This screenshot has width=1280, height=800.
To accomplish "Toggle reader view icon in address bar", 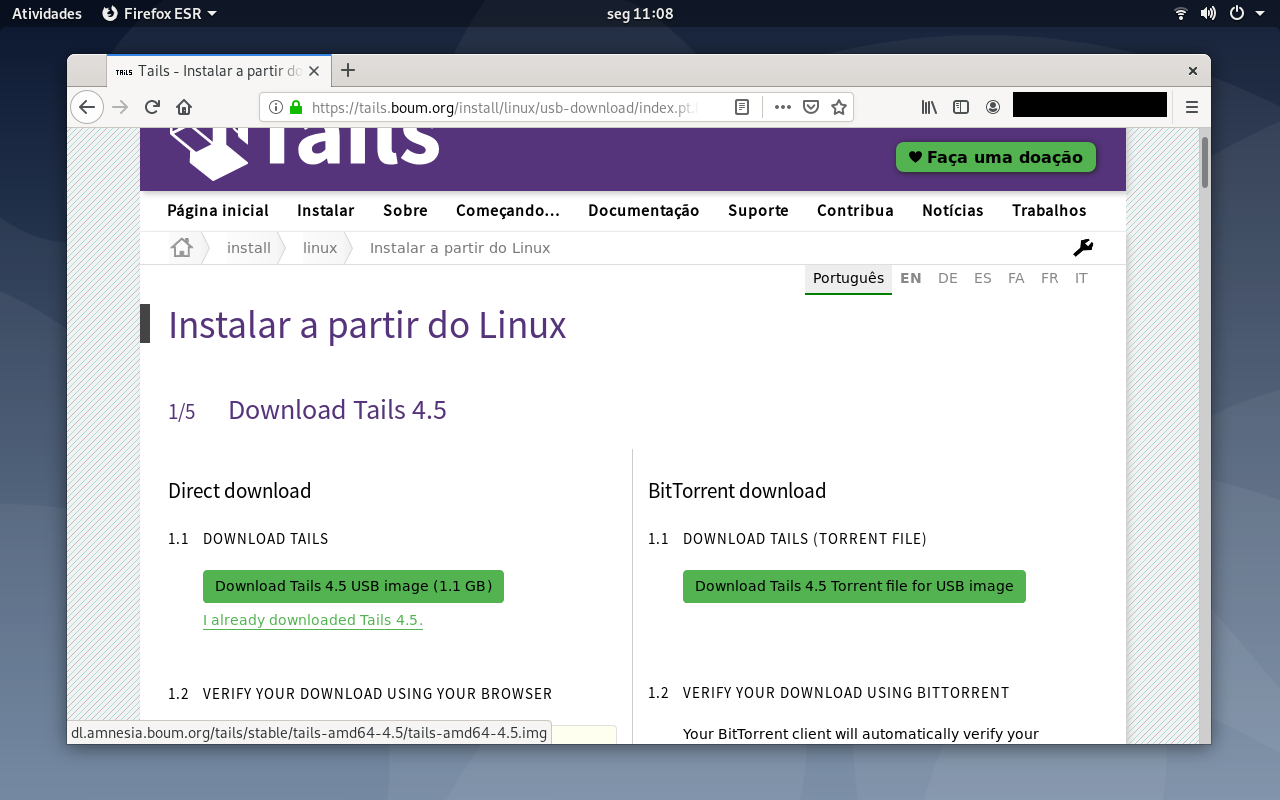I will [742, 107].
